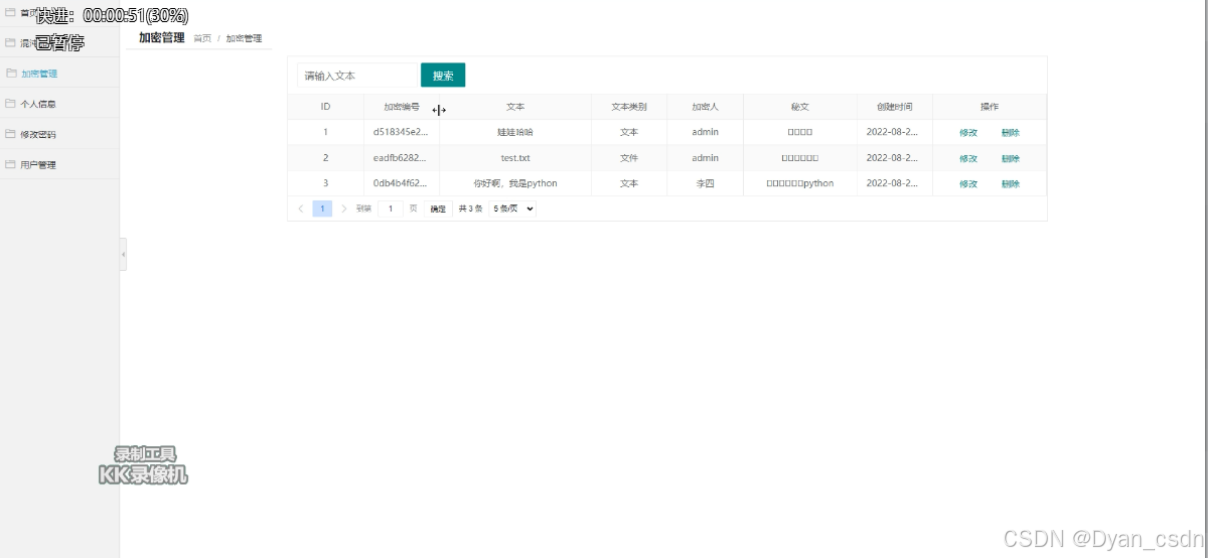
Task: Click the 加密编号 column header
Action: pos(401,106)
